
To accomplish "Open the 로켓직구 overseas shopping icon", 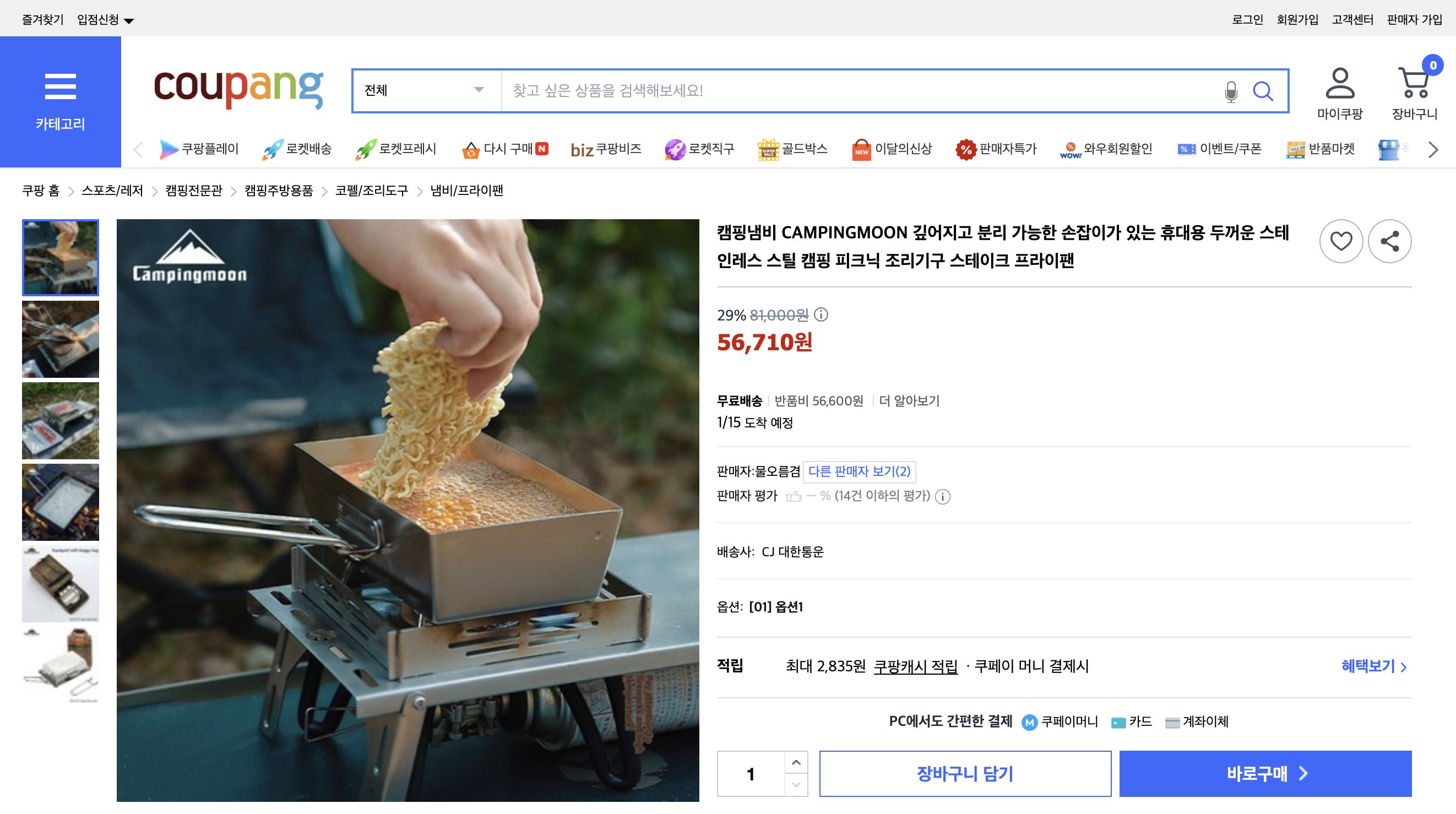I will click(676, 149).
